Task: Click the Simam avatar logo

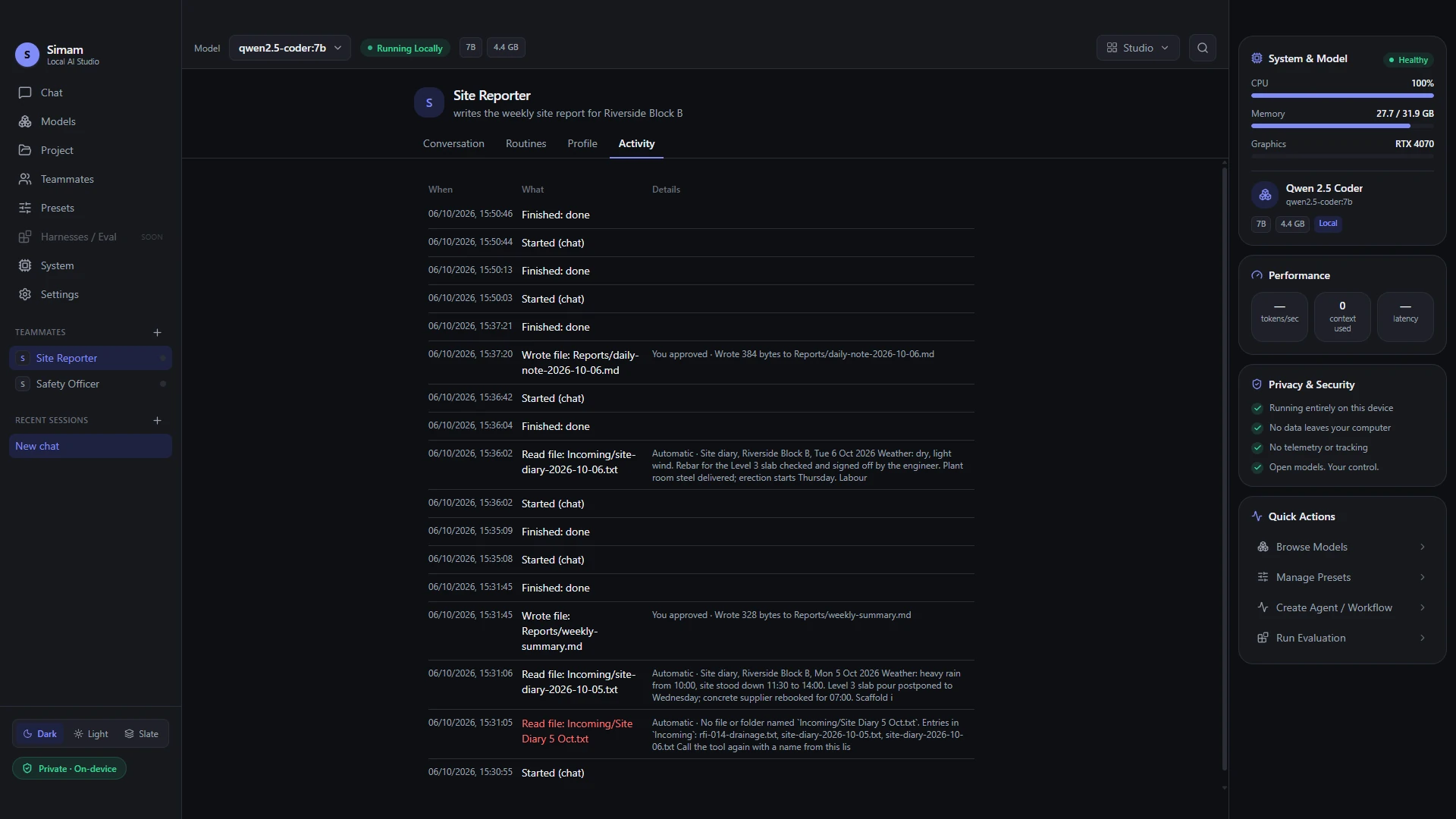Action: click(x=27, y=55)
